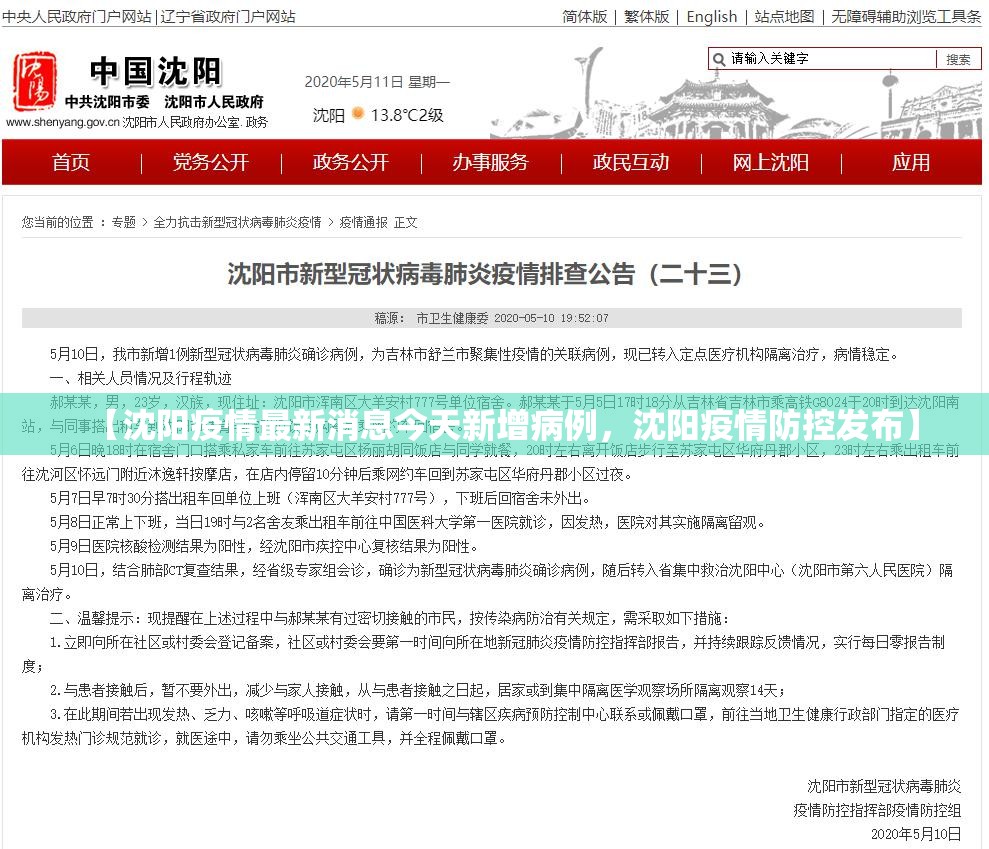Screen dimensions: 989x849
Task: Go to 全力抗击新型冠状病毒肺炎疫情 breadcrumb
Action: click(237, 222)
